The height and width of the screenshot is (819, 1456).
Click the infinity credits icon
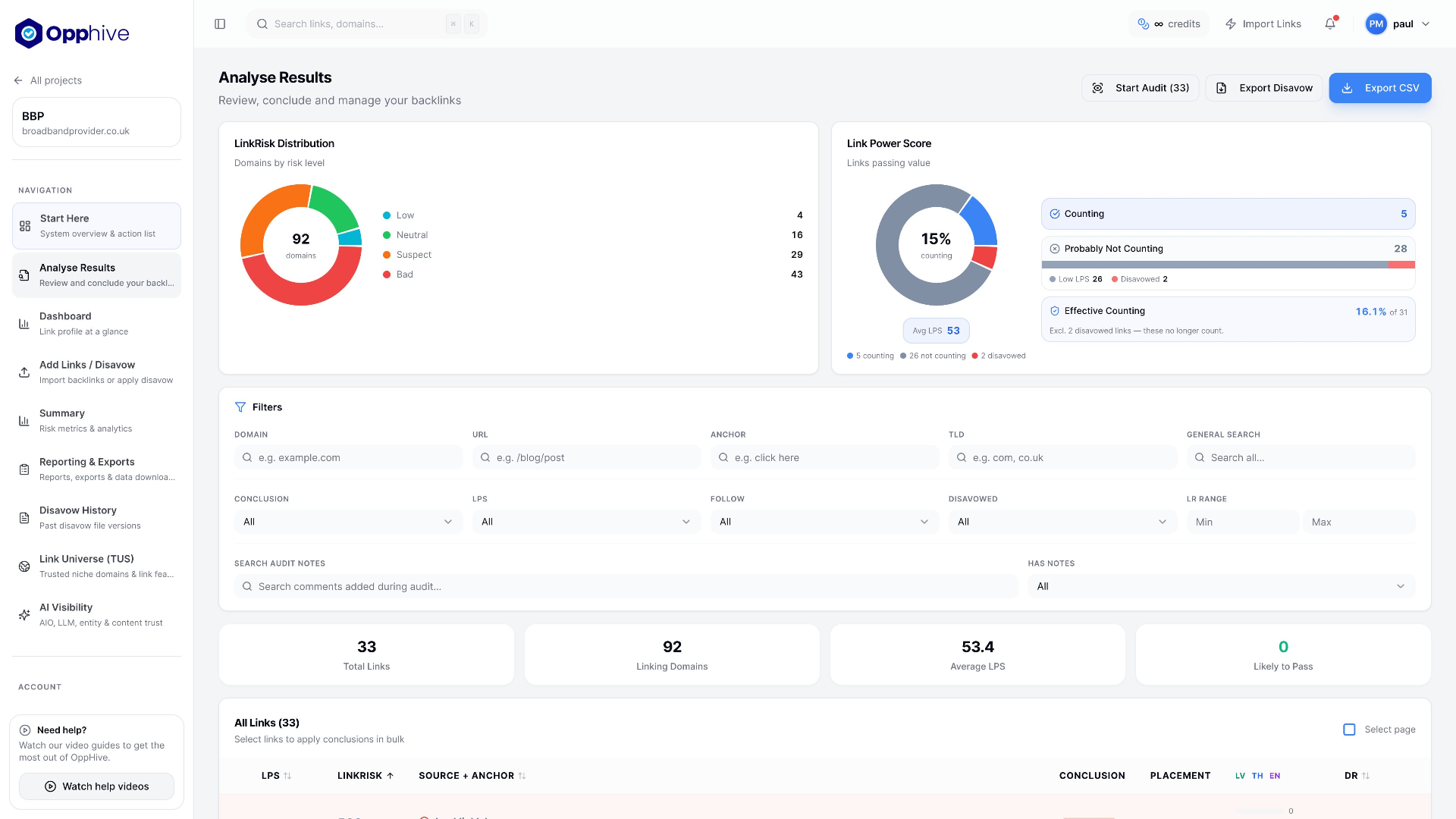pos(1144,24)
